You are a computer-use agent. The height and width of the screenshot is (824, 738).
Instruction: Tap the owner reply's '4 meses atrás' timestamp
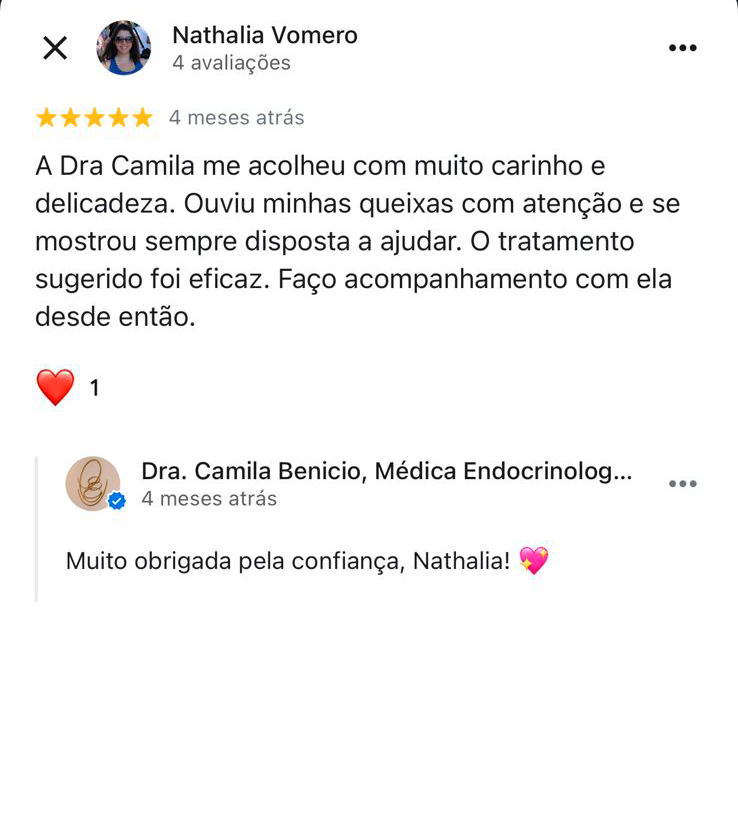coord(209,499)
